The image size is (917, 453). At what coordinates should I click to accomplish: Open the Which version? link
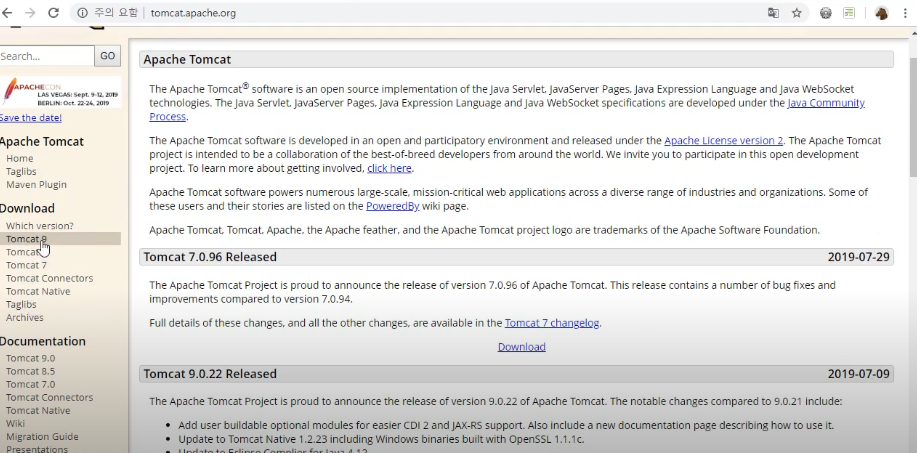tap(40, 226)
